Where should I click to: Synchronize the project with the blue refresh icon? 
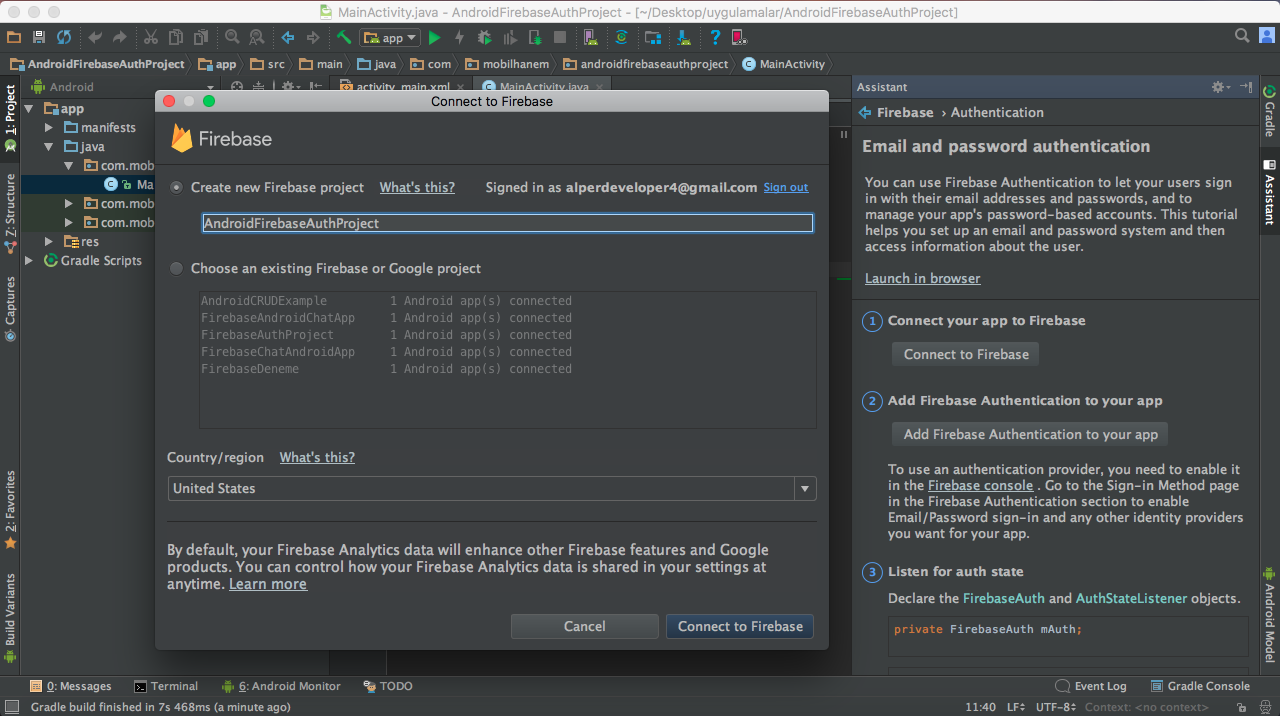(64, 38)
